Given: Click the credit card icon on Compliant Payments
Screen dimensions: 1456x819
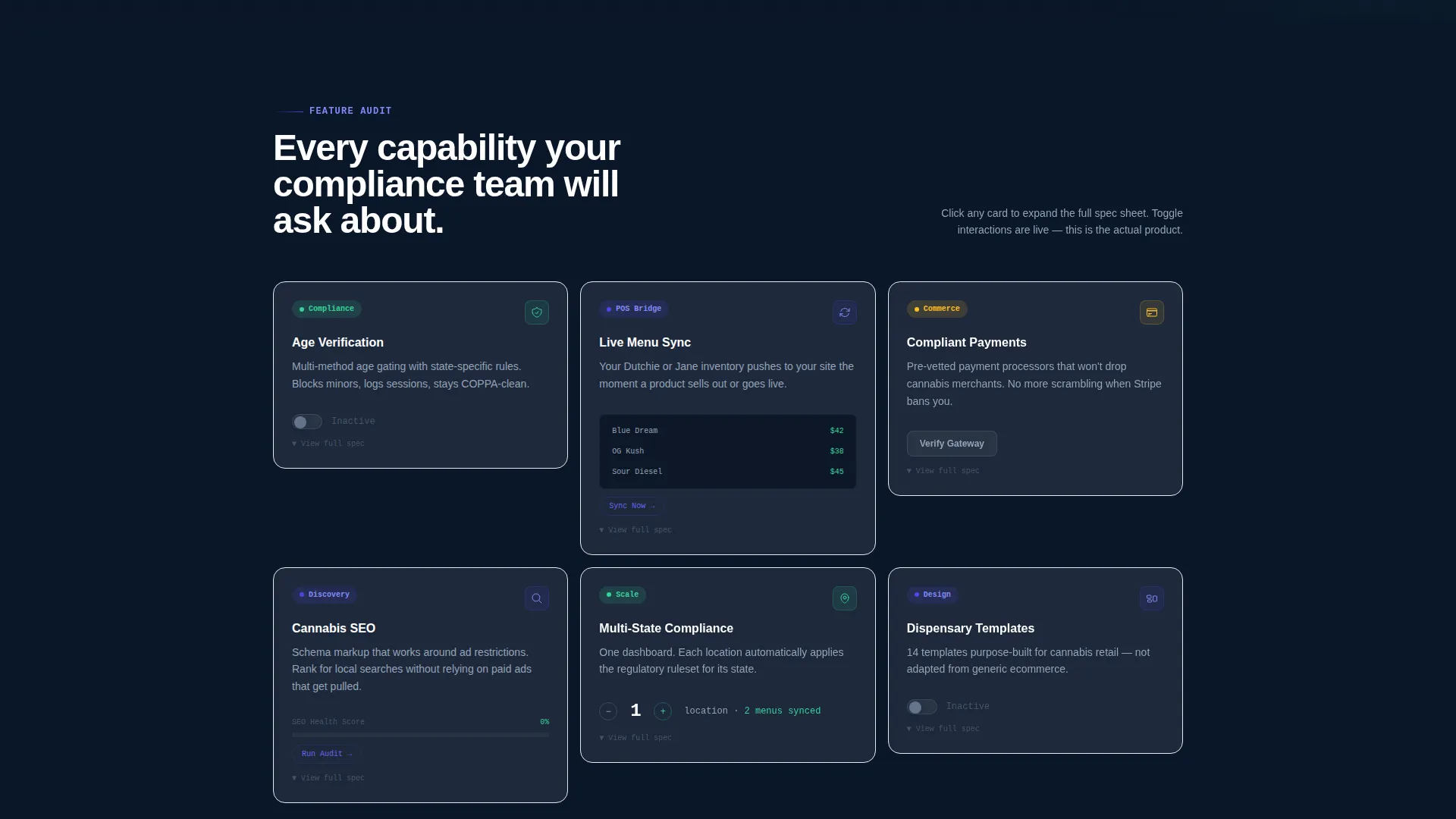Looking at the screenshot, I should point(1152,312).
